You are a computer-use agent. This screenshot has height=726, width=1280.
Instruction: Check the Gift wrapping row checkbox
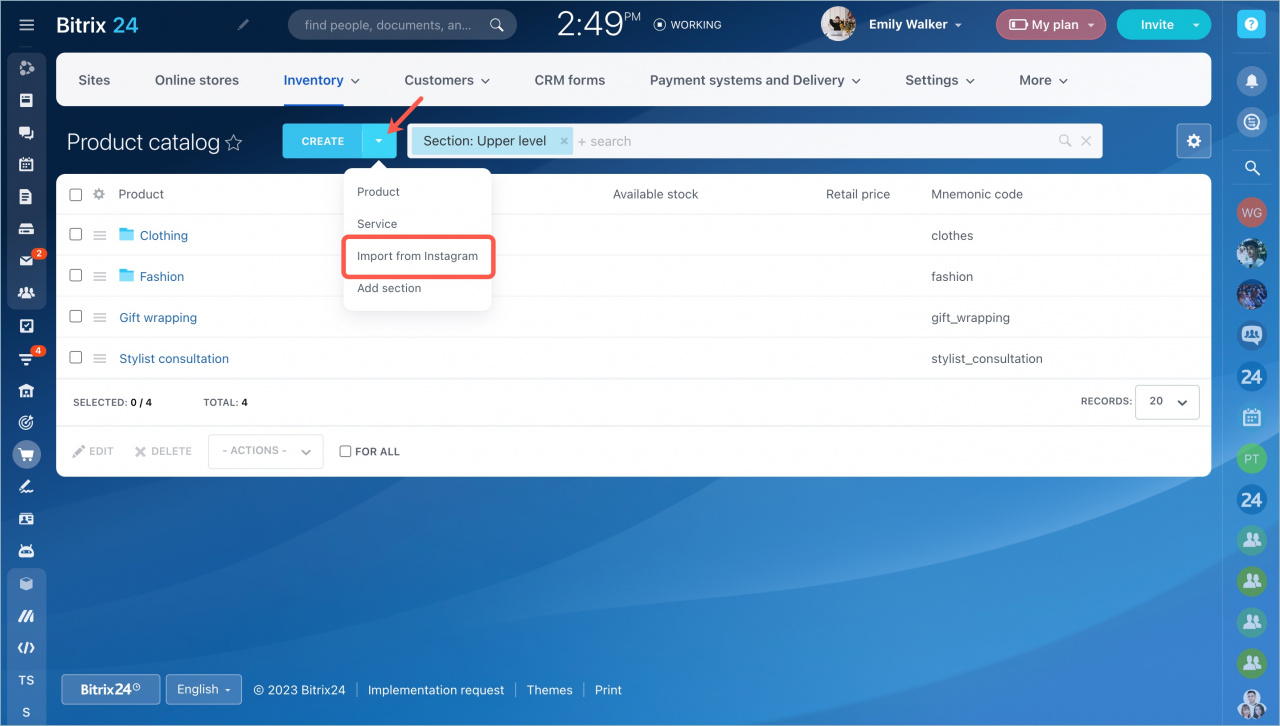pos(76,316)
